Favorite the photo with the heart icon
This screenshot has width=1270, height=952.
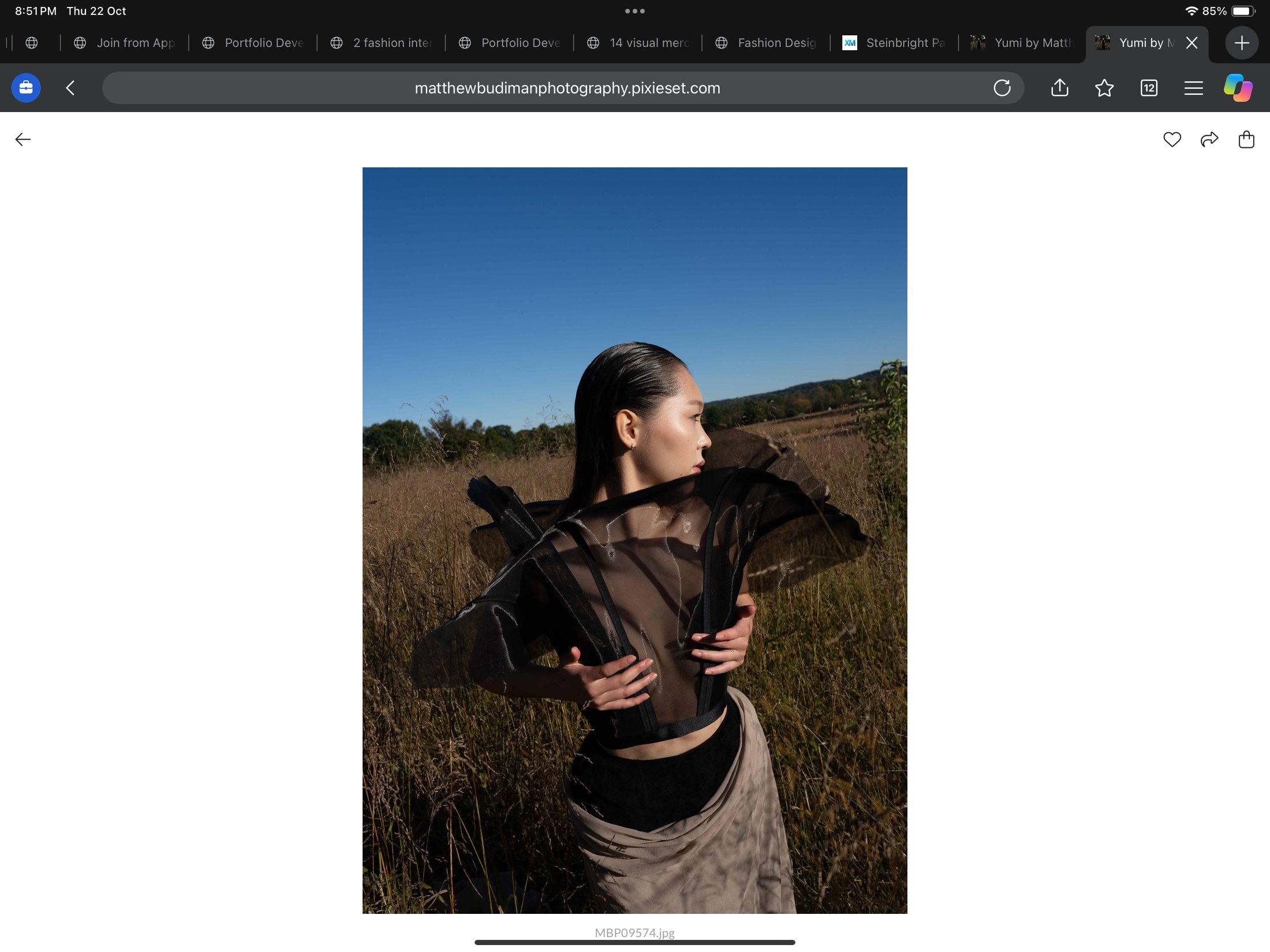1172,139
